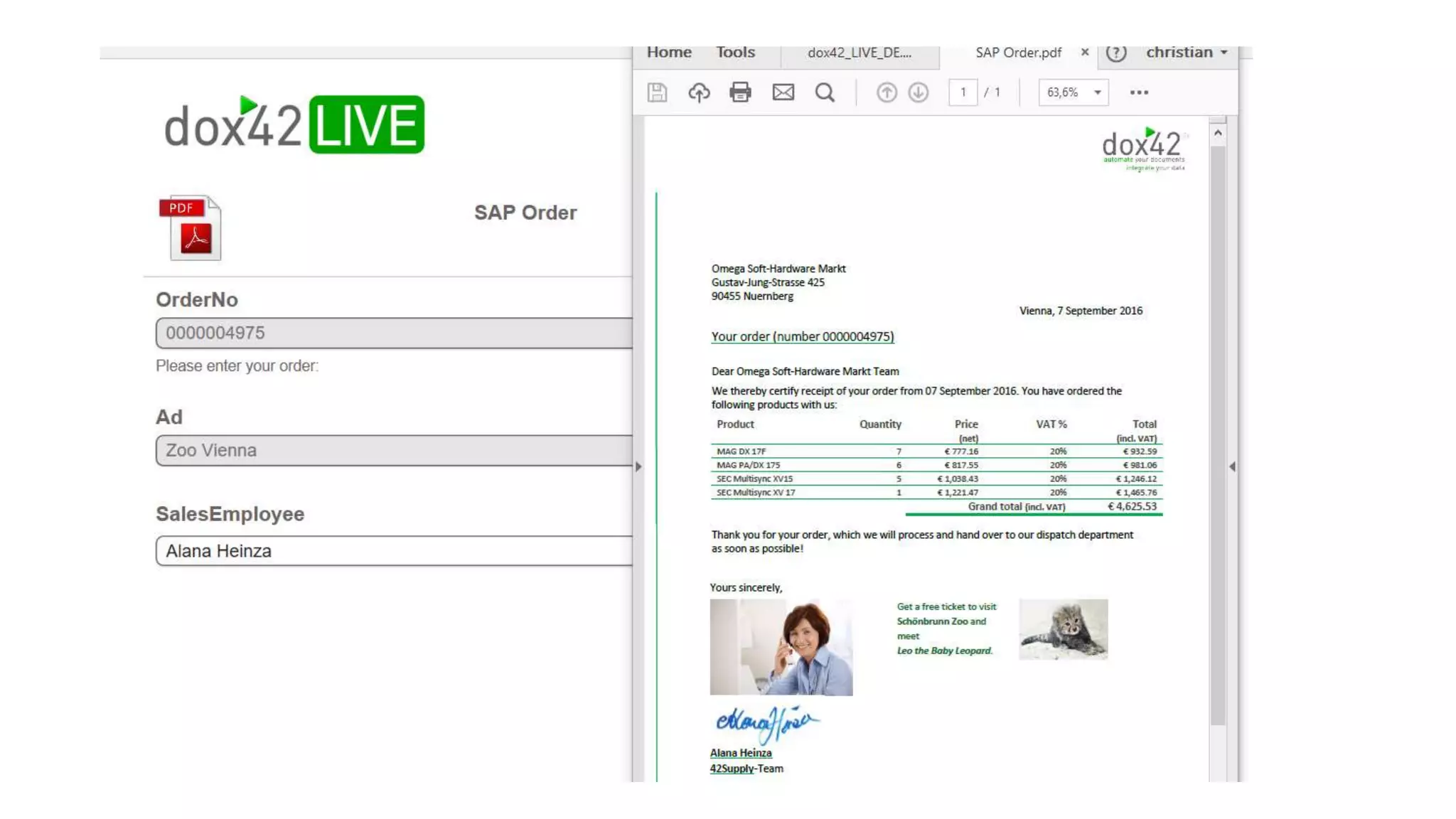This screenshot has width=1456, height=819.
Task: Switch to the Home tab
Action: 669,53
